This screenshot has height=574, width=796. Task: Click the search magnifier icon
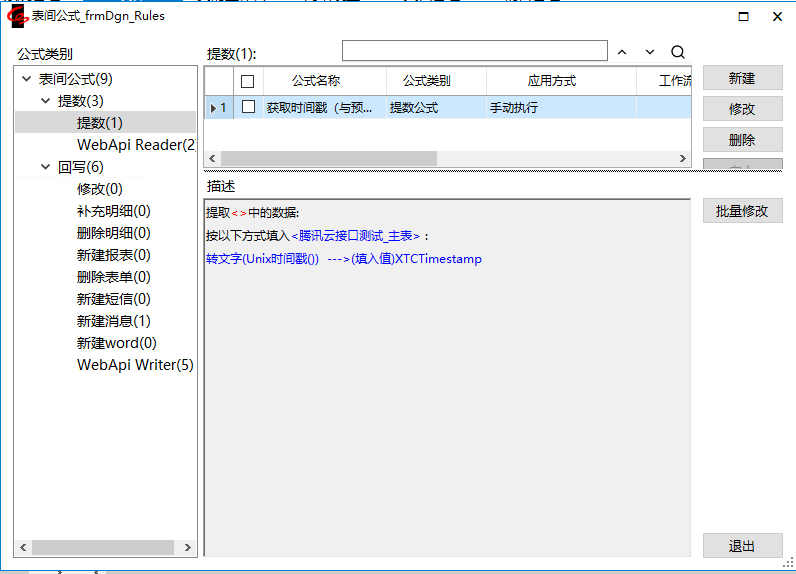678,52
